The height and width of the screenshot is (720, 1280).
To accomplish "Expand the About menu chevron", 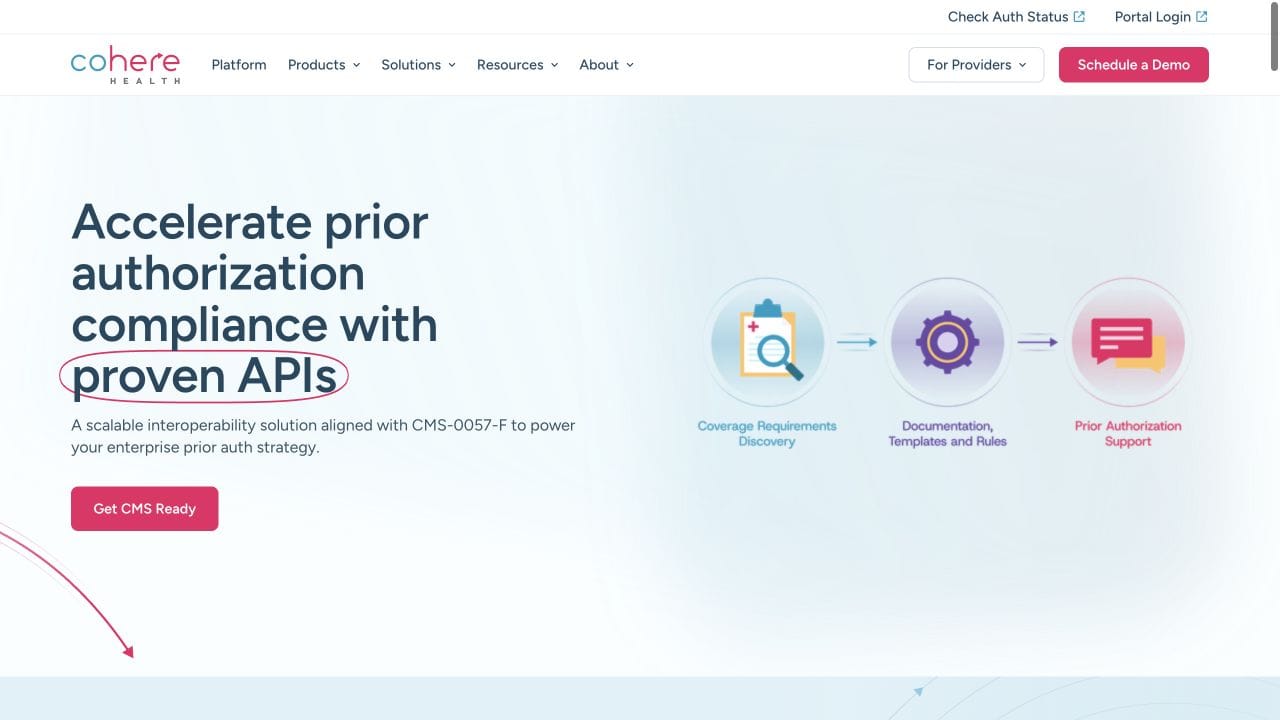I will [630, 65].
